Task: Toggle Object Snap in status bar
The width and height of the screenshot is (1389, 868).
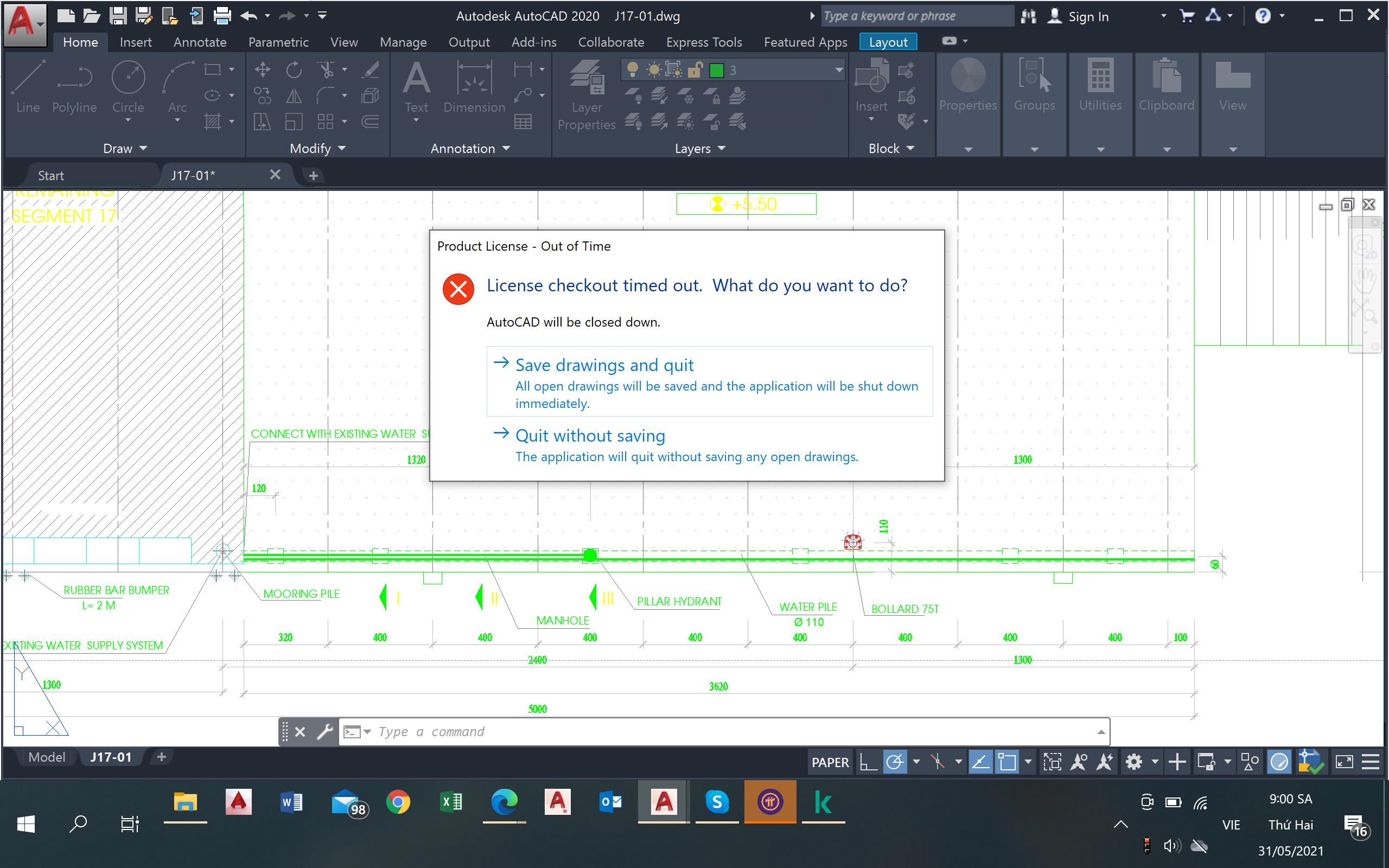Action: [1006, 762]
